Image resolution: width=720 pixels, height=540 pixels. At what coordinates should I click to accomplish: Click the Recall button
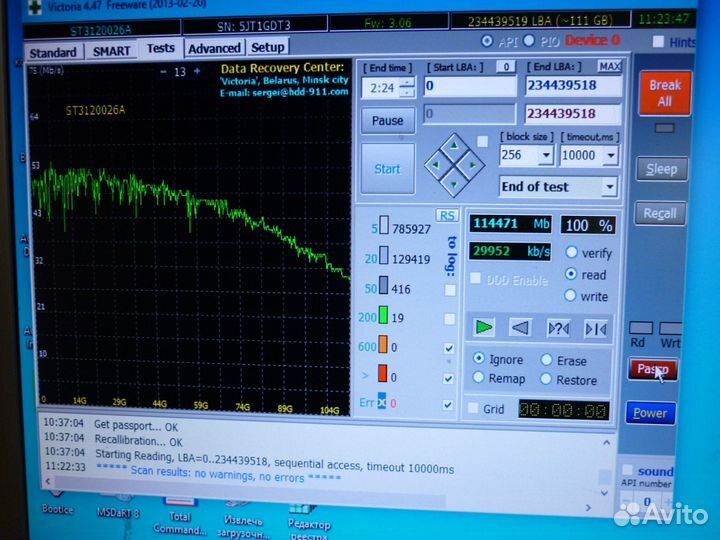[x=660, y=214]
